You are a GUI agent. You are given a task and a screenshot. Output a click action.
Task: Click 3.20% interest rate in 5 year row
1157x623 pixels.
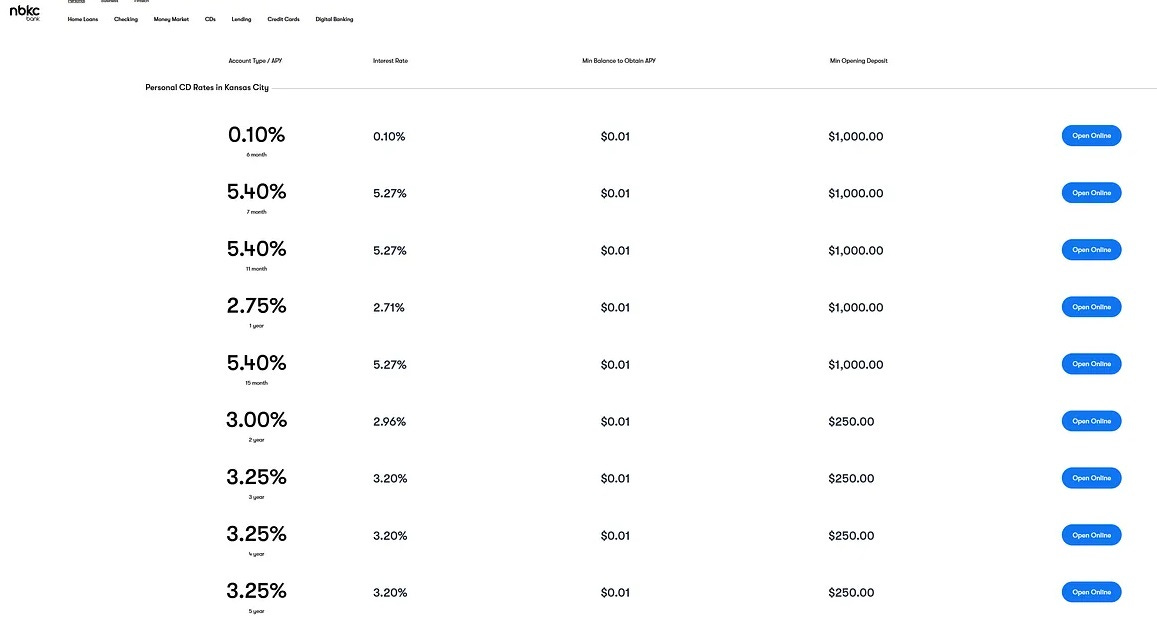click(x=390, y=593)
